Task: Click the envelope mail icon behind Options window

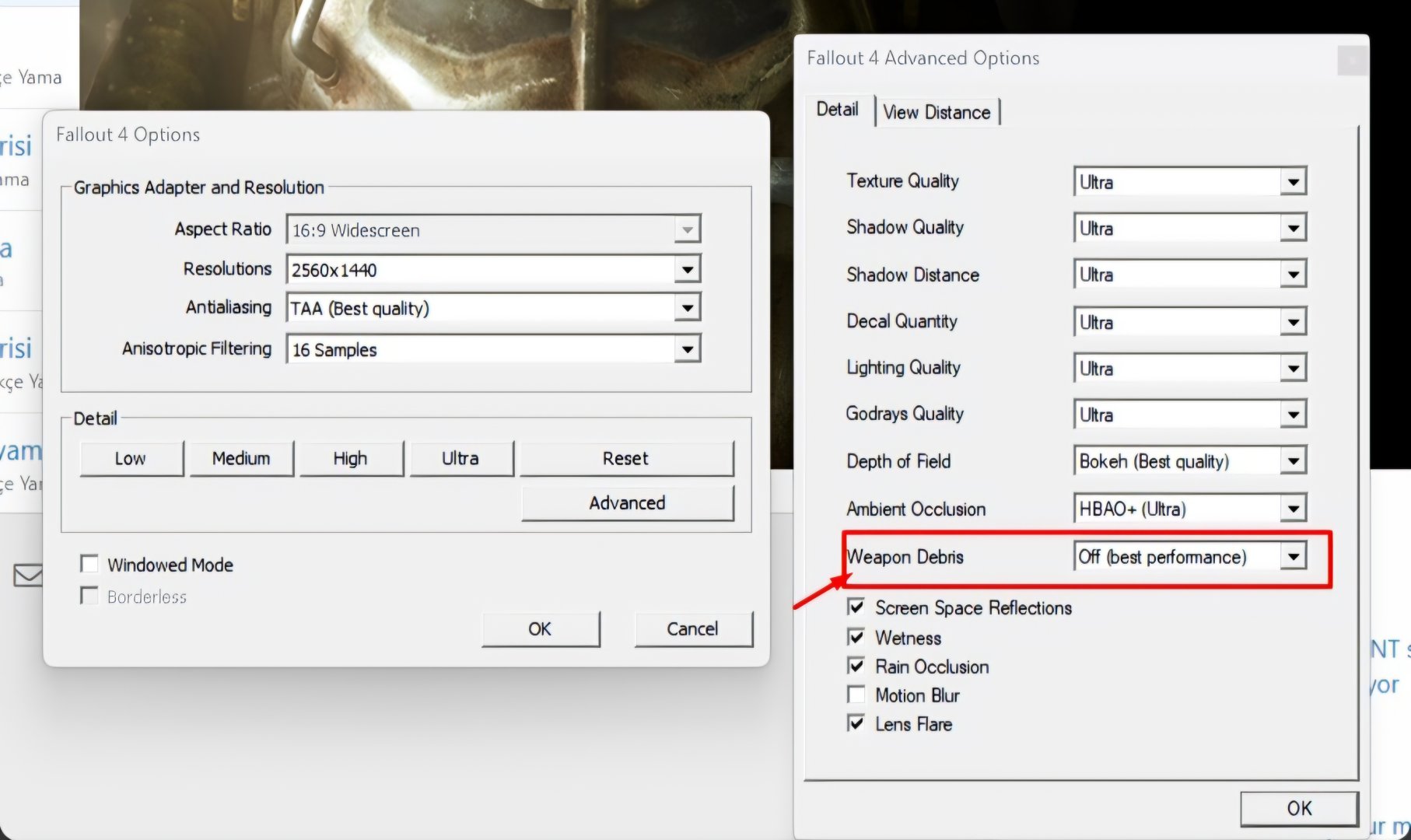Action: [x=28, y=576]
